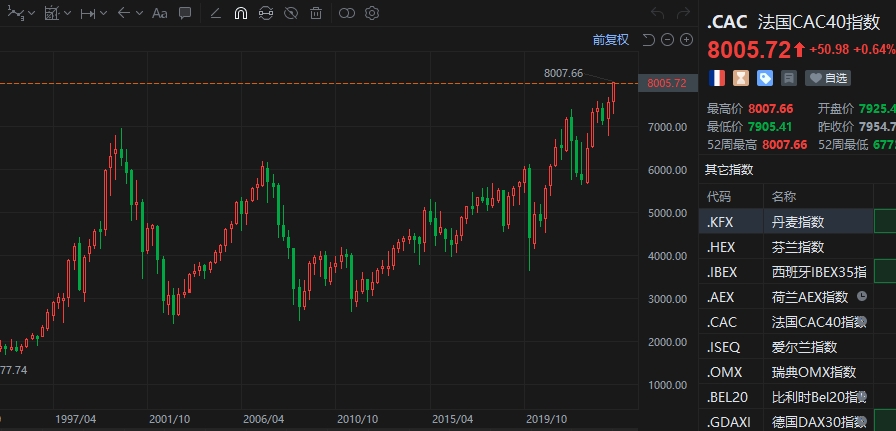Delete drawings with the trash icon
Viewport: 896px width, 431px height.
pyautogui.click(x=316, y=14)
